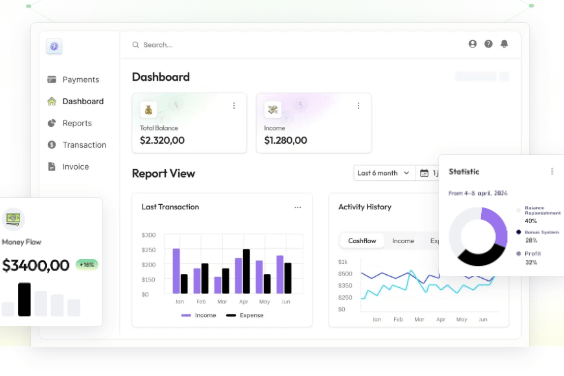This screenshot has width=564, height=376.
Task: Open the Last 6 month dropdown
Action: [x=384, y=173]
